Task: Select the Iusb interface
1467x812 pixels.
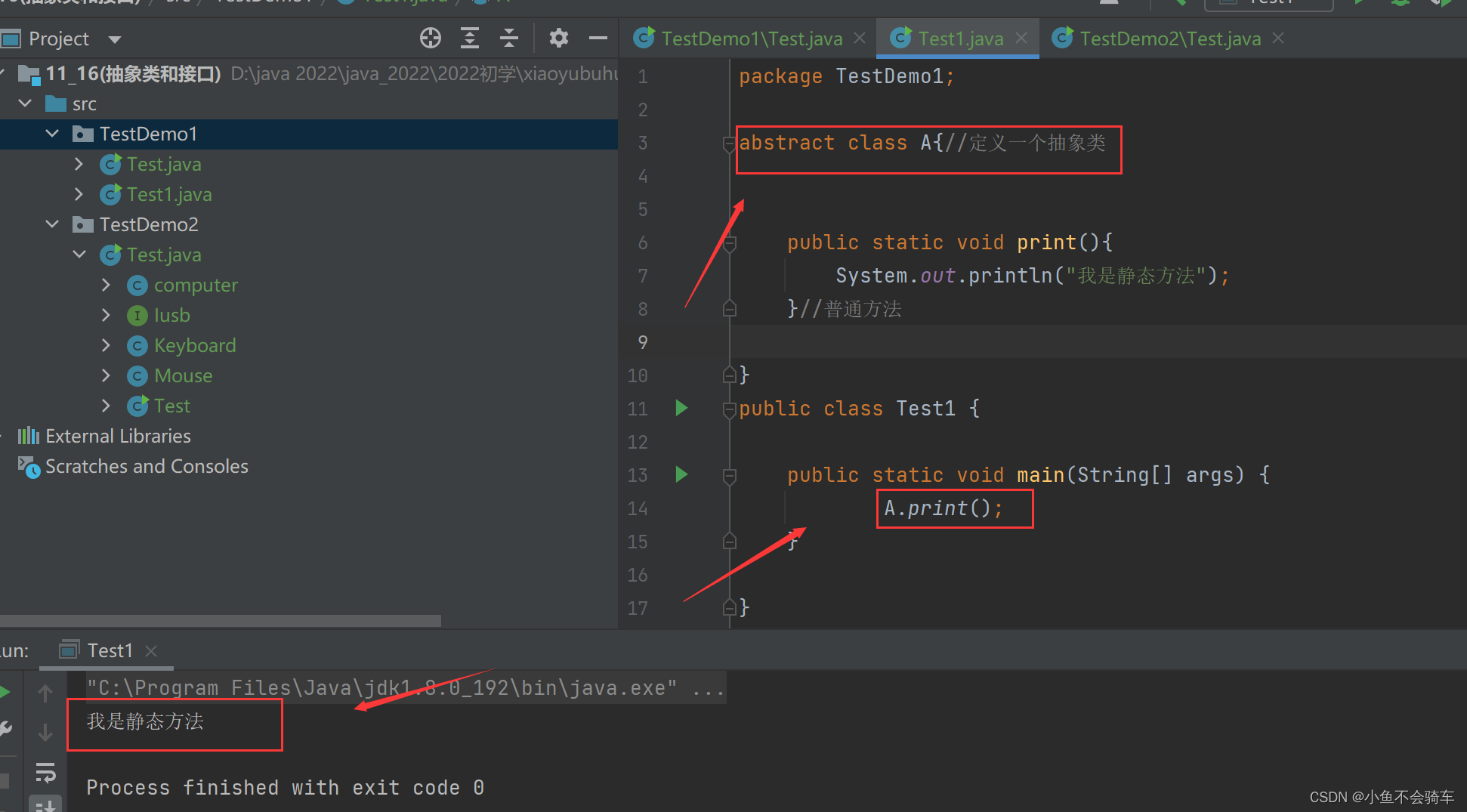Action: 159,315
